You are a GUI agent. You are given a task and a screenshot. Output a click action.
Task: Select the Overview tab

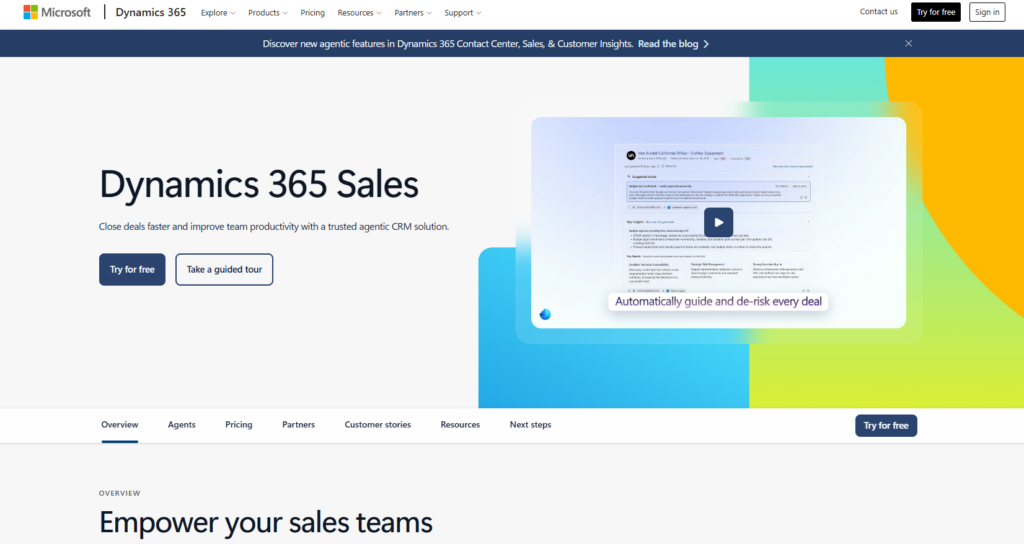point(120,425)
